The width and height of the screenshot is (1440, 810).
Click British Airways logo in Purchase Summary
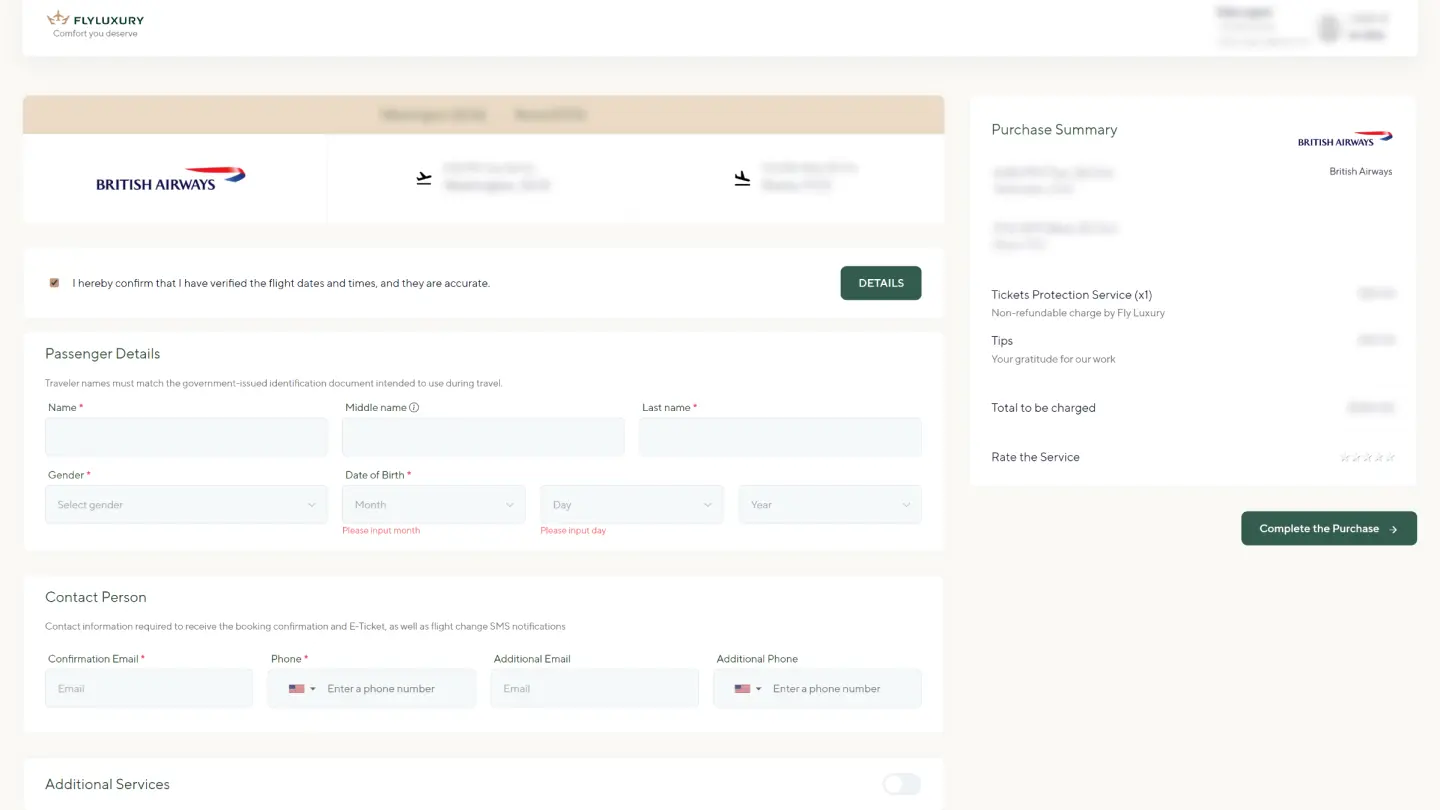(1344, 139)
